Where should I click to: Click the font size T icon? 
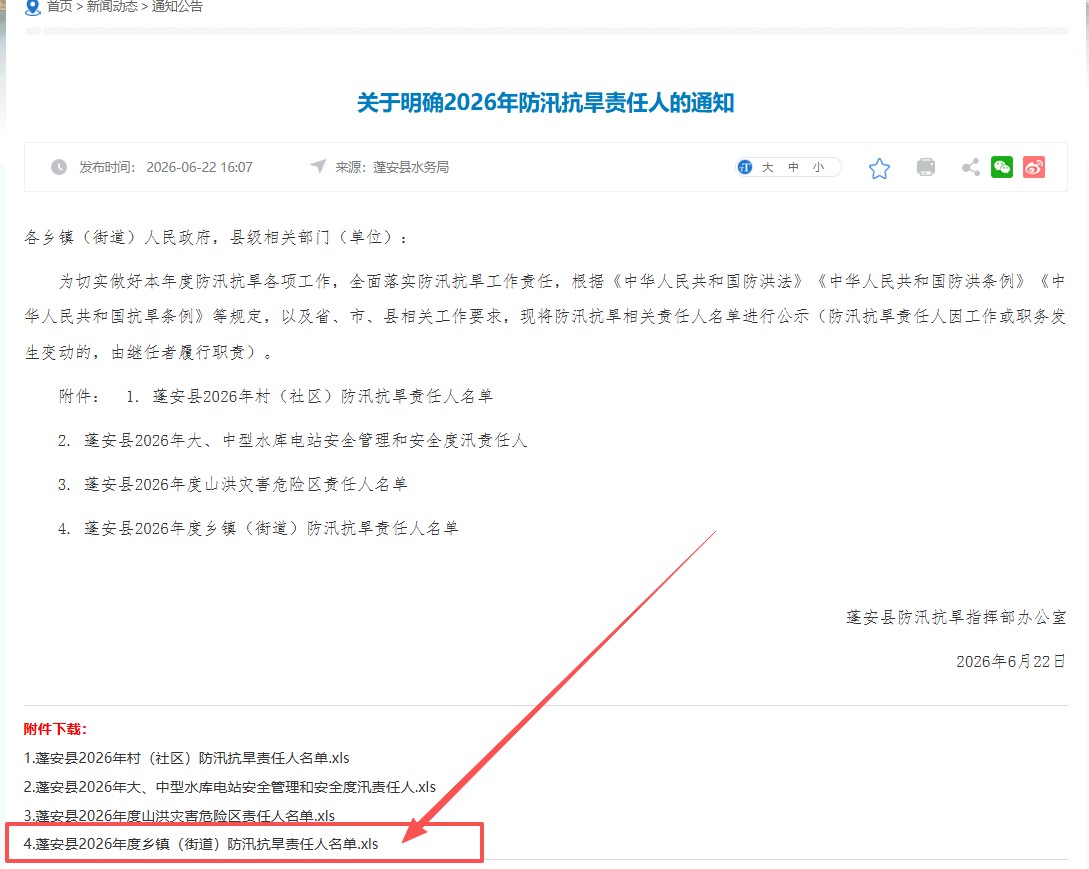pos(745,167)
